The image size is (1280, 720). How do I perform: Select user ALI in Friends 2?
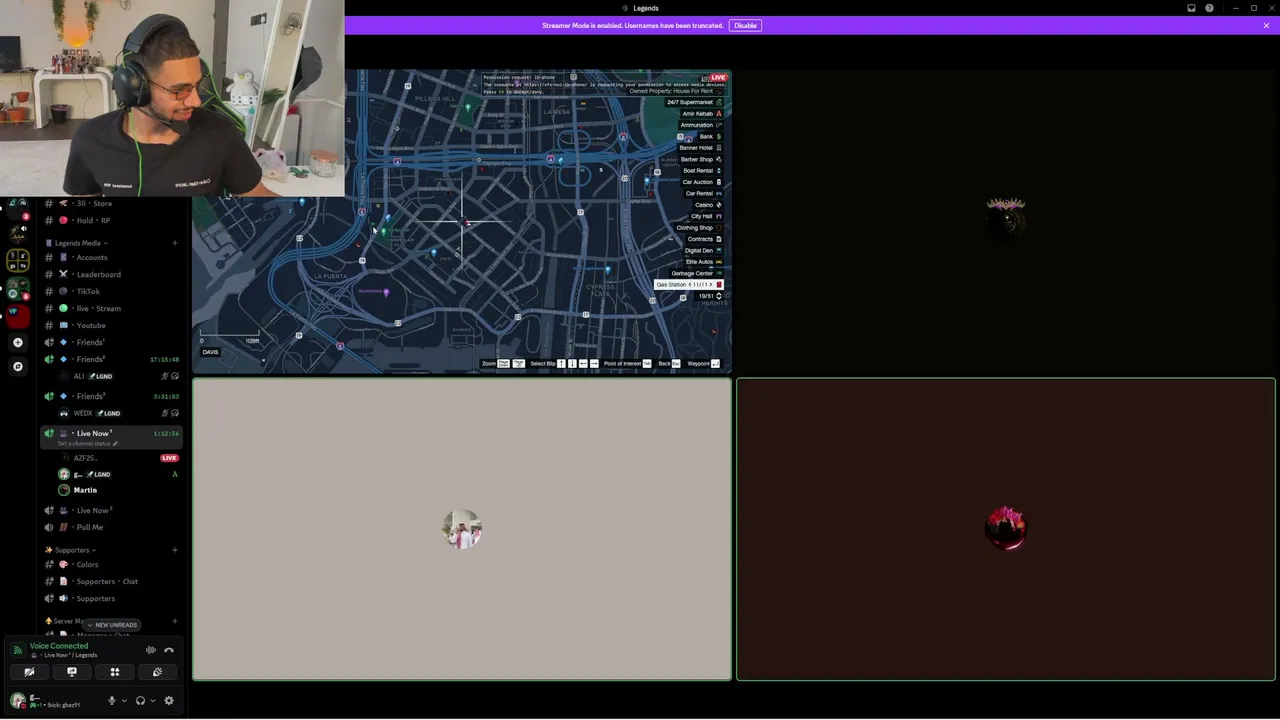point(119,376)
